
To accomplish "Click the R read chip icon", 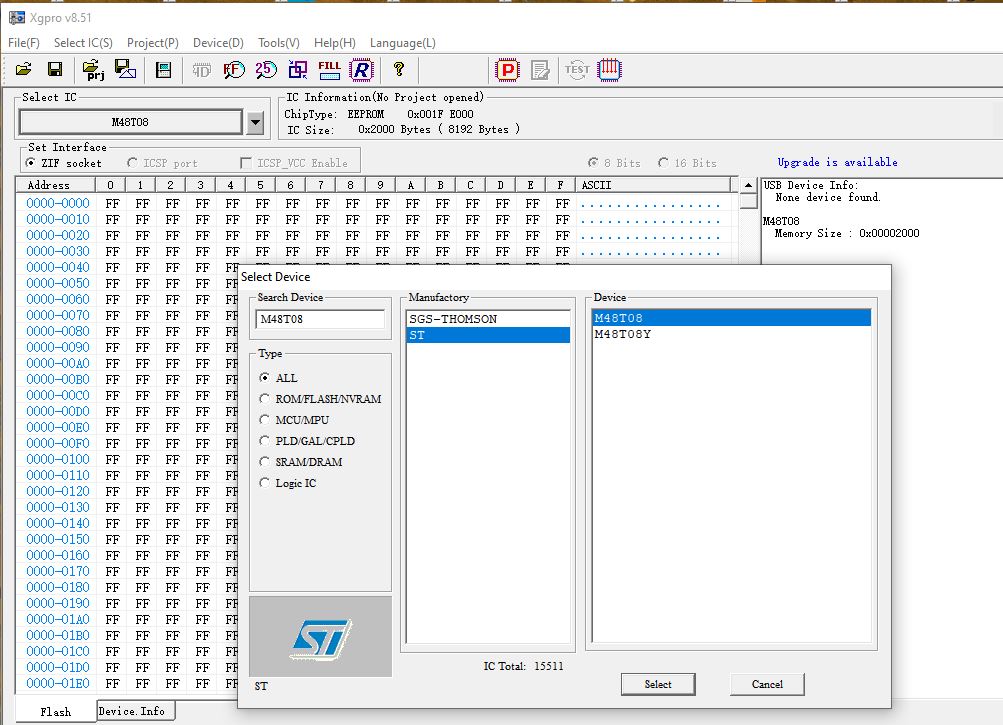I will (361, 69).
